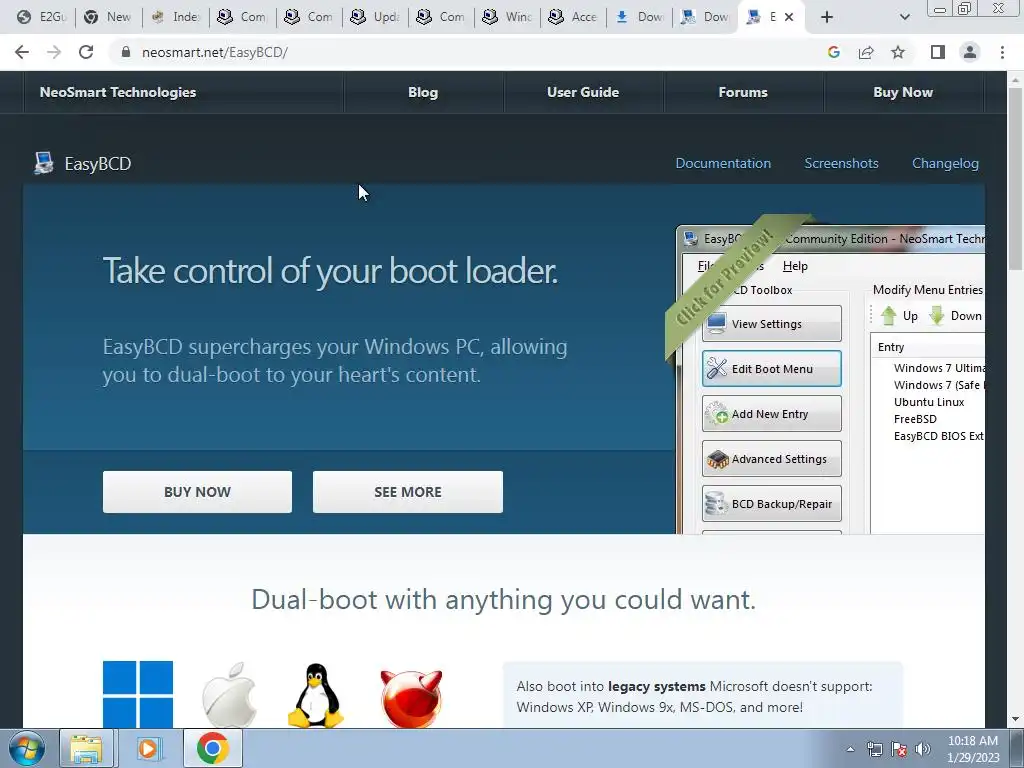Viewport: 1024px width, 768px height.
Task: Open the volume speaker tray icon
Action: (x=922, y=749)
